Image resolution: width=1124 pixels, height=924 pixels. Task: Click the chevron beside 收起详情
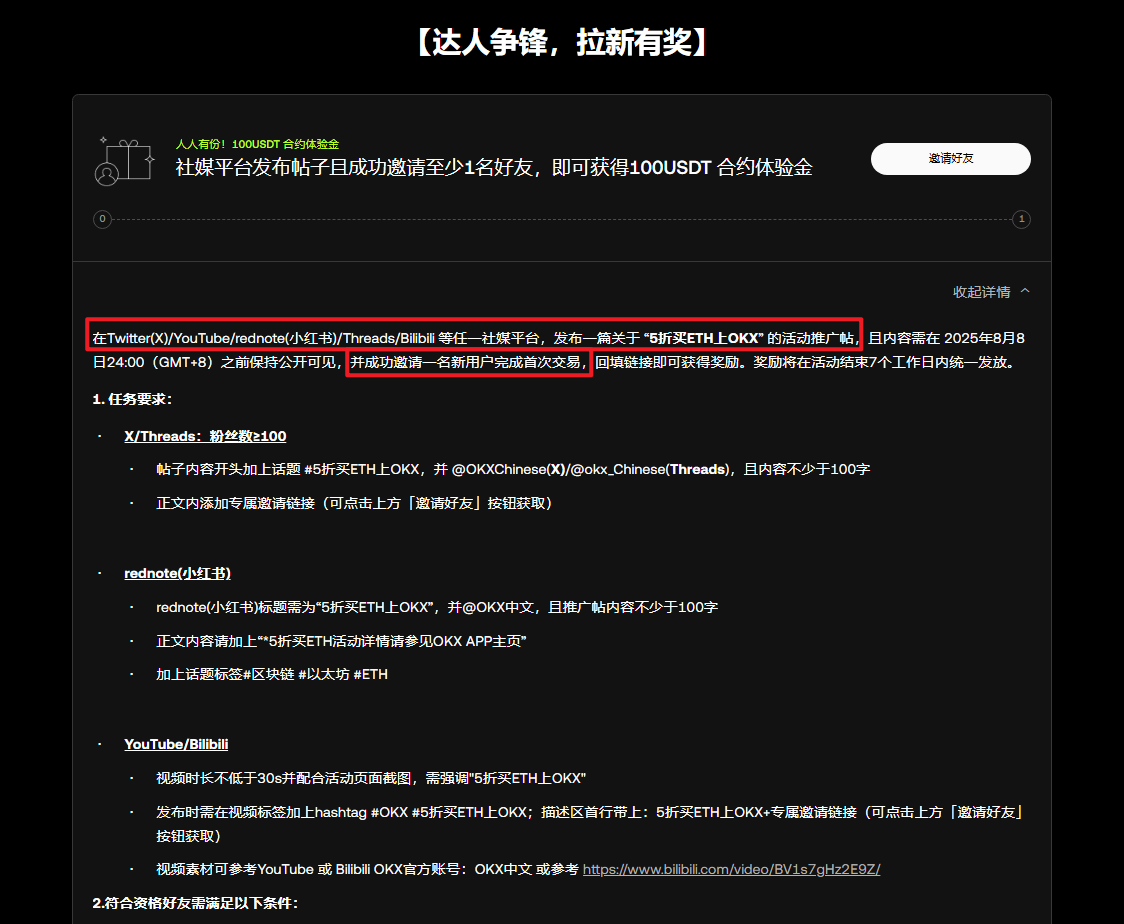(x=1025, y=291)
